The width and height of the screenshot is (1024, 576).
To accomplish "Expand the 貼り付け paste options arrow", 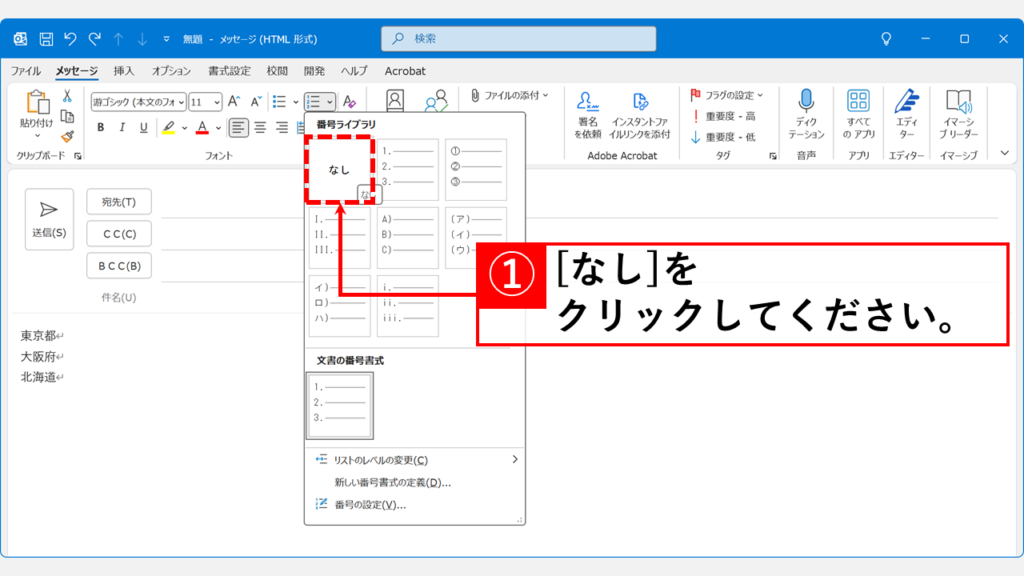I will click(x=37, y=136).
